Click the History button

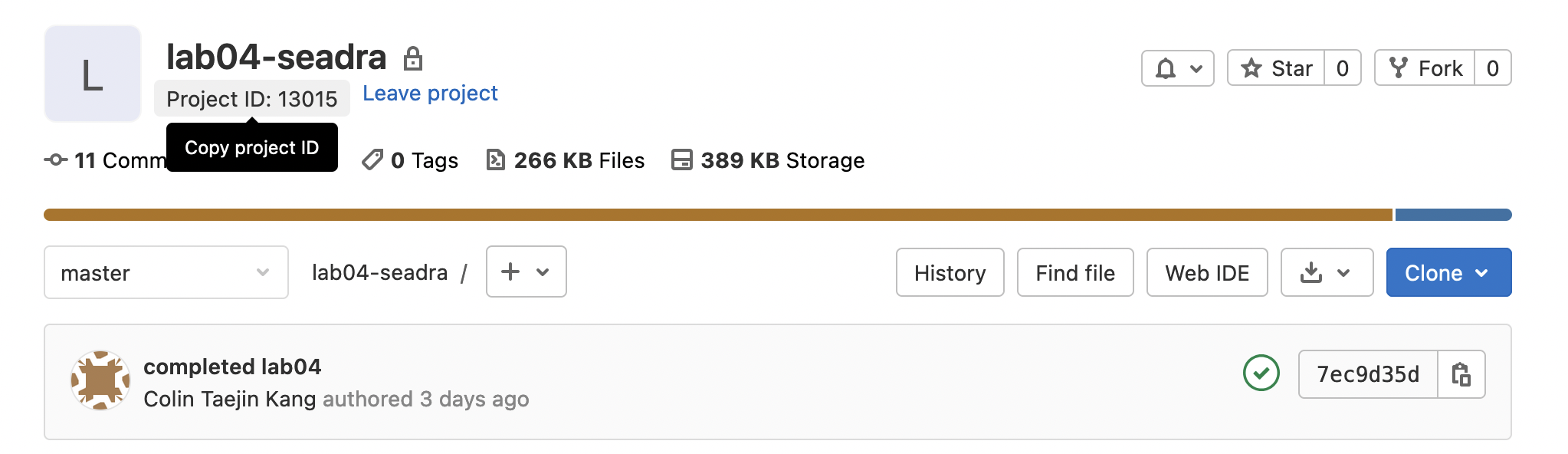(x=950, y=273)
